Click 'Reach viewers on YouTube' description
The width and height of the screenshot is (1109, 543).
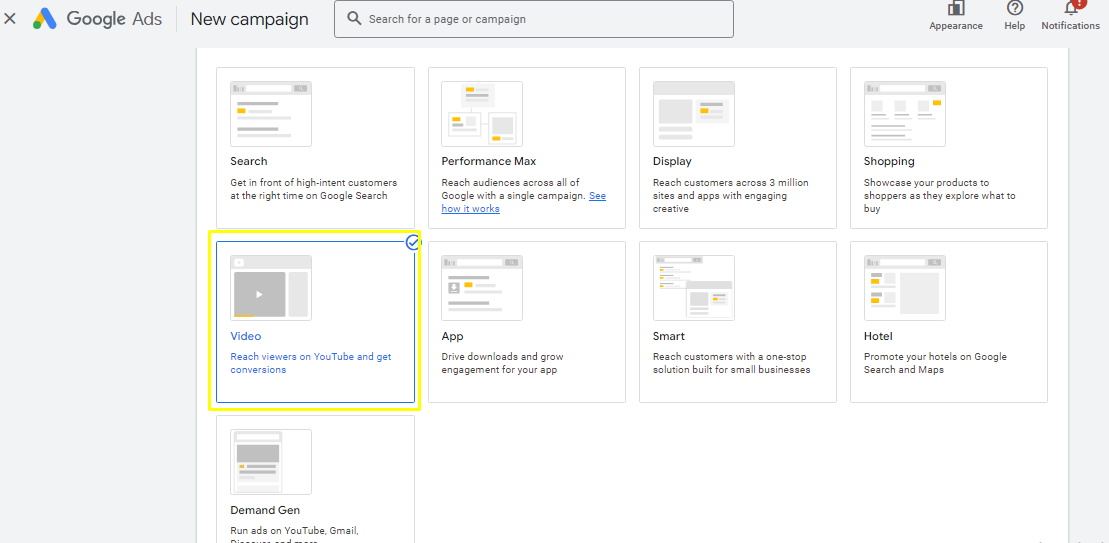pyautogui.click(x=310, y=363)
